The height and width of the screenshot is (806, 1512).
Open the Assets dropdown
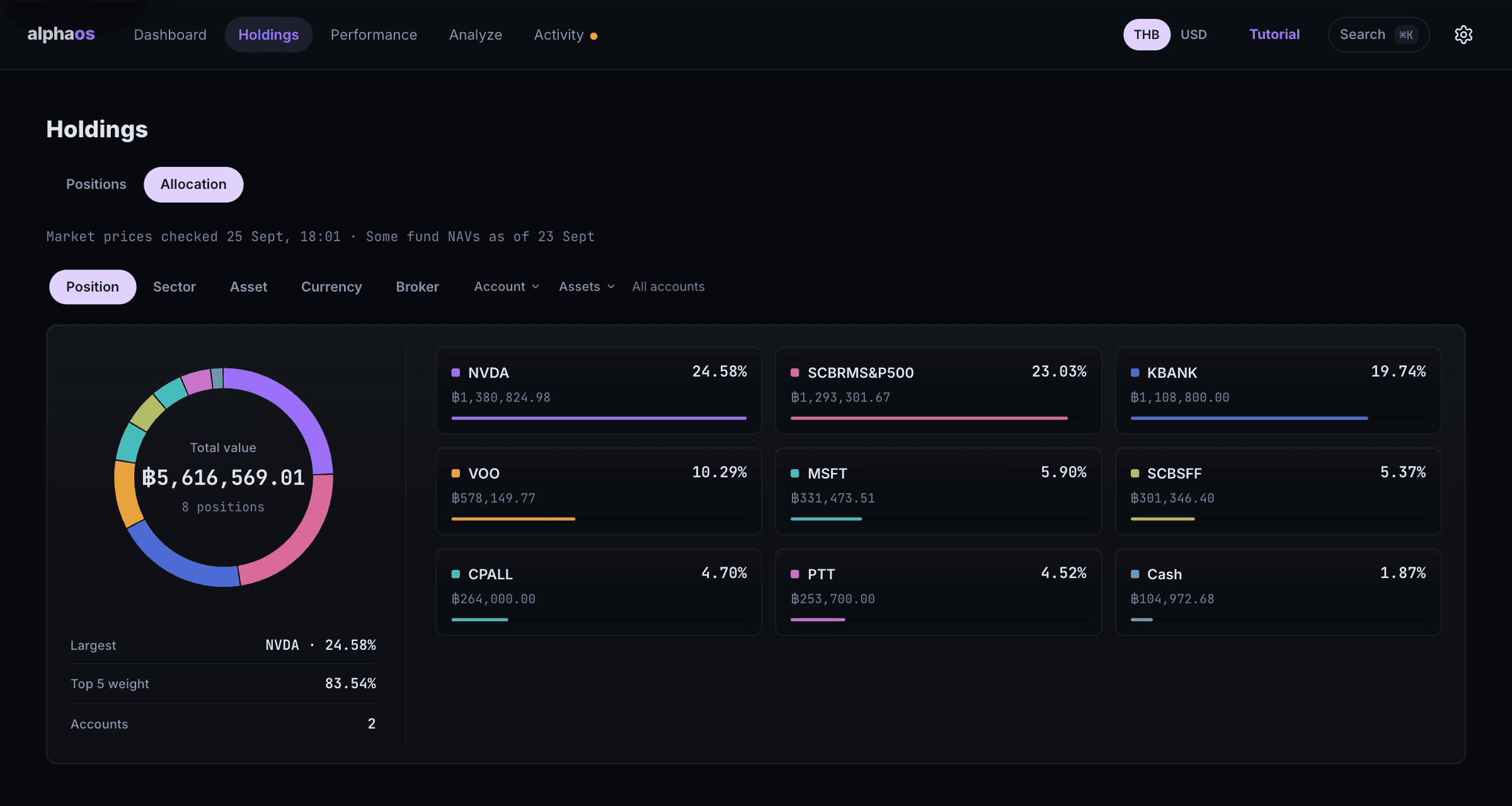pos(587,287)
